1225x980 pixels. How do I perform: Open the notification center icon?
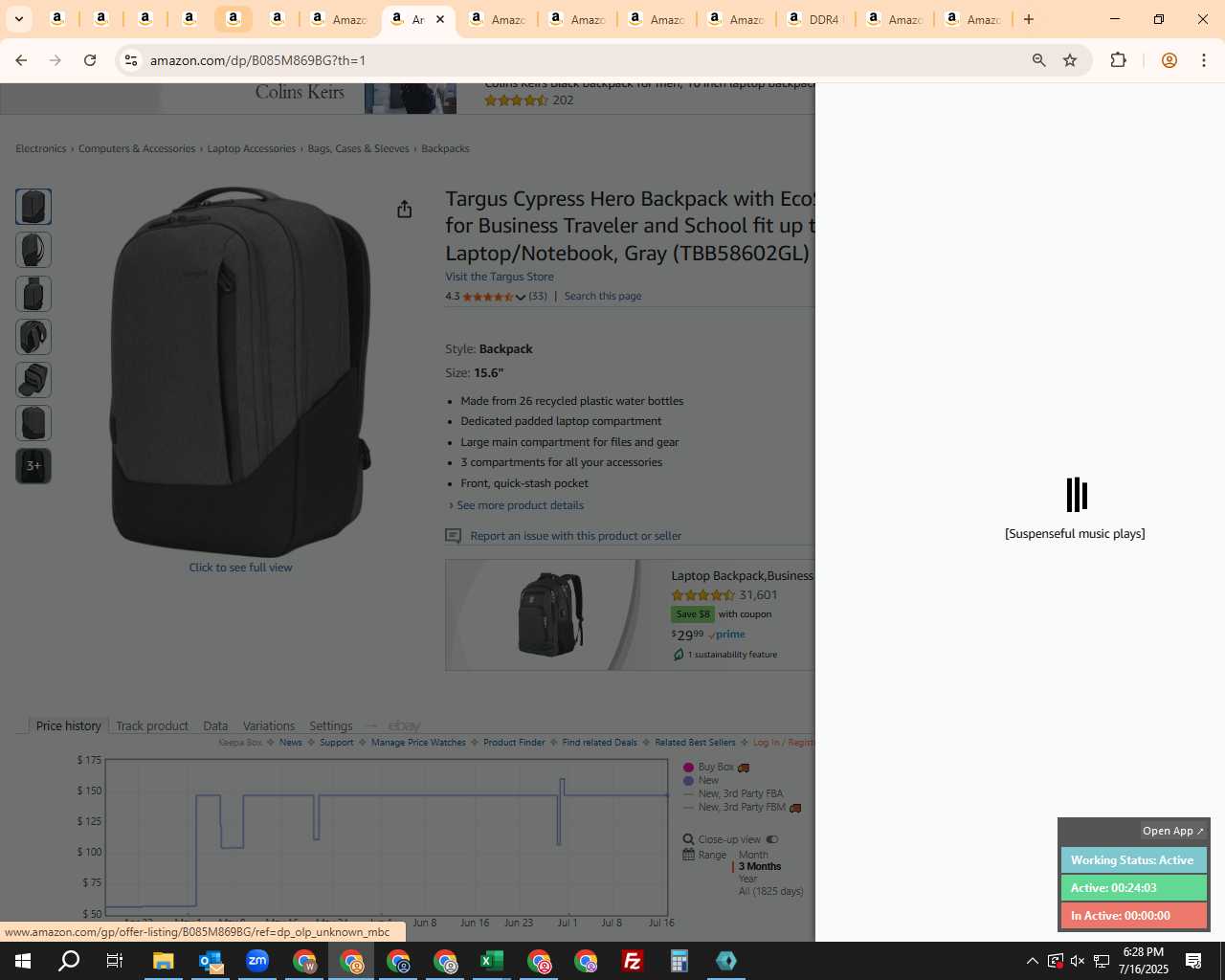pyautogui.click(x=1193, y=961)
